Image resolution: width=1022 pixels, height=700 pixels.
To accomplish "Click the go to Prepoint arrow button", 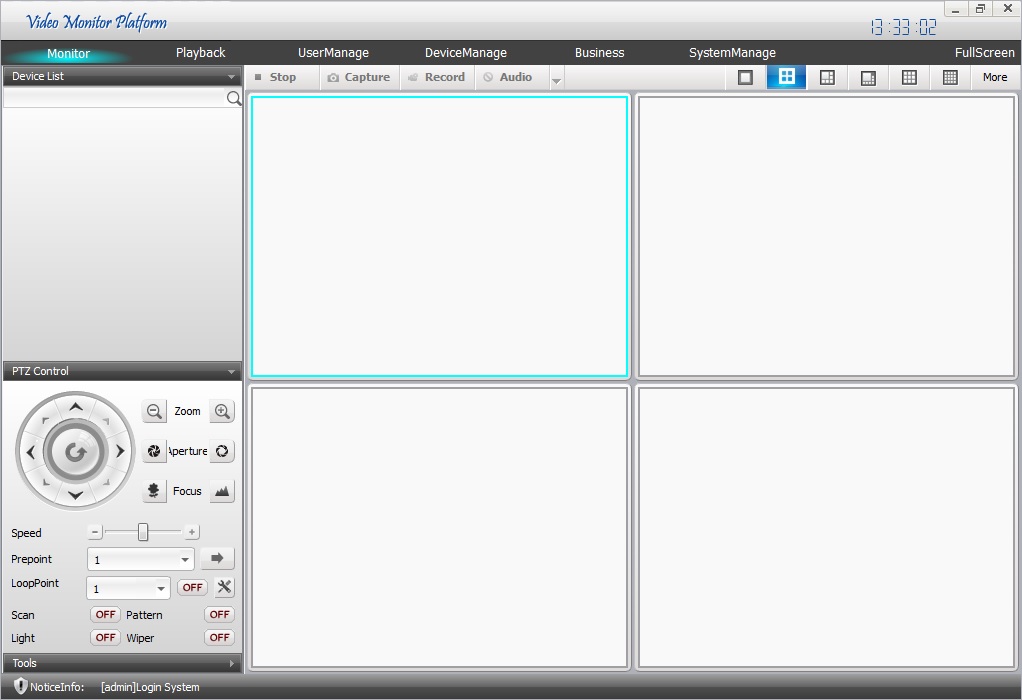I will tap(217, 559).
